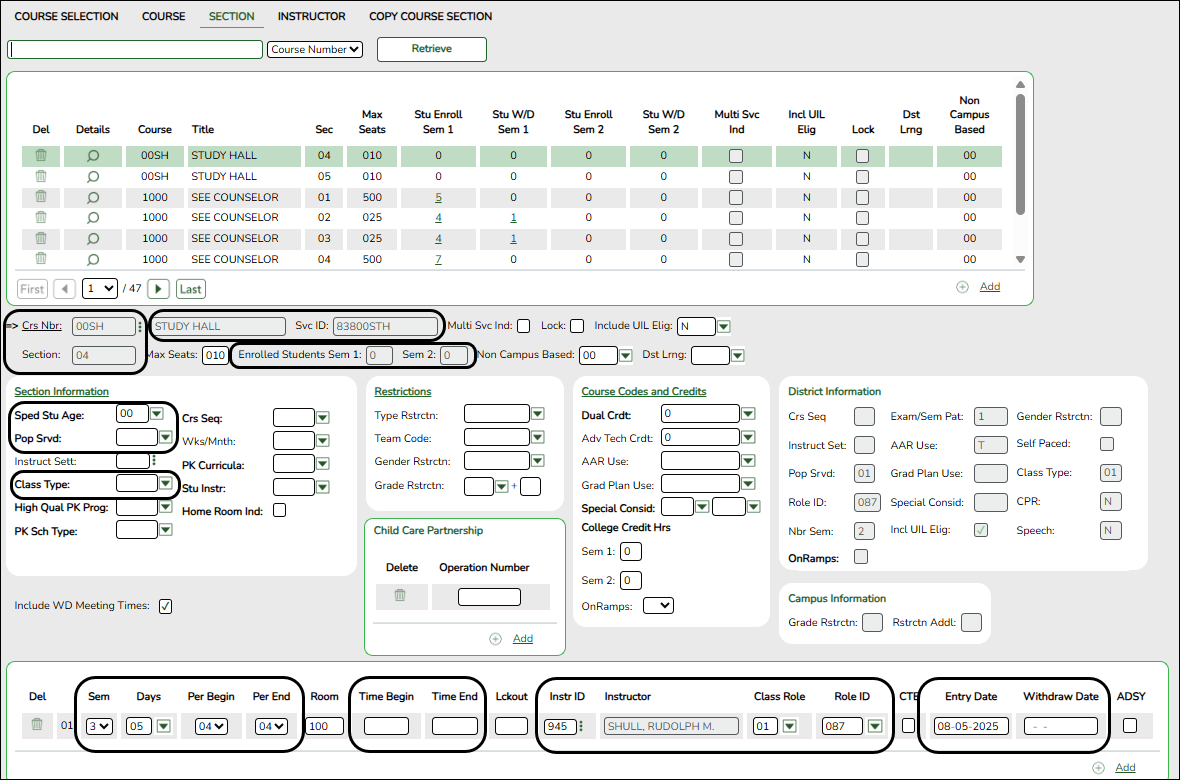1180x780 pixels.
Task: Check the Home Room Ind checkbox
Action: (280, 510)
